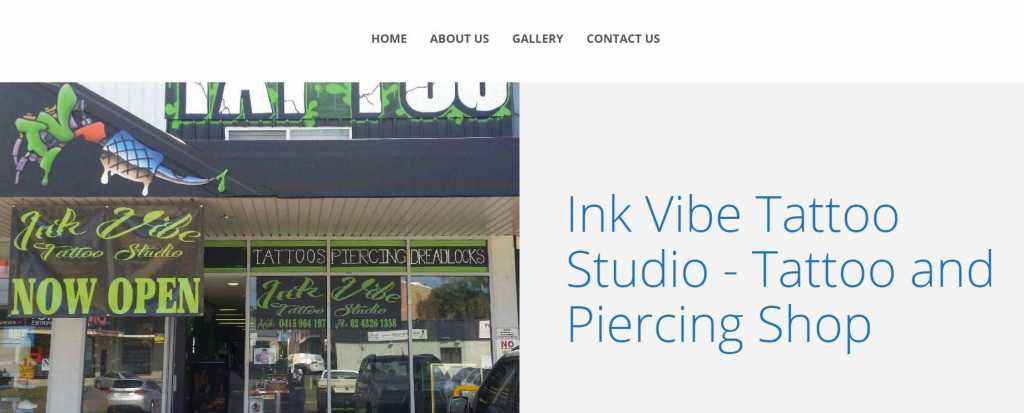Open the HOME navigation link

pos(389,39)
